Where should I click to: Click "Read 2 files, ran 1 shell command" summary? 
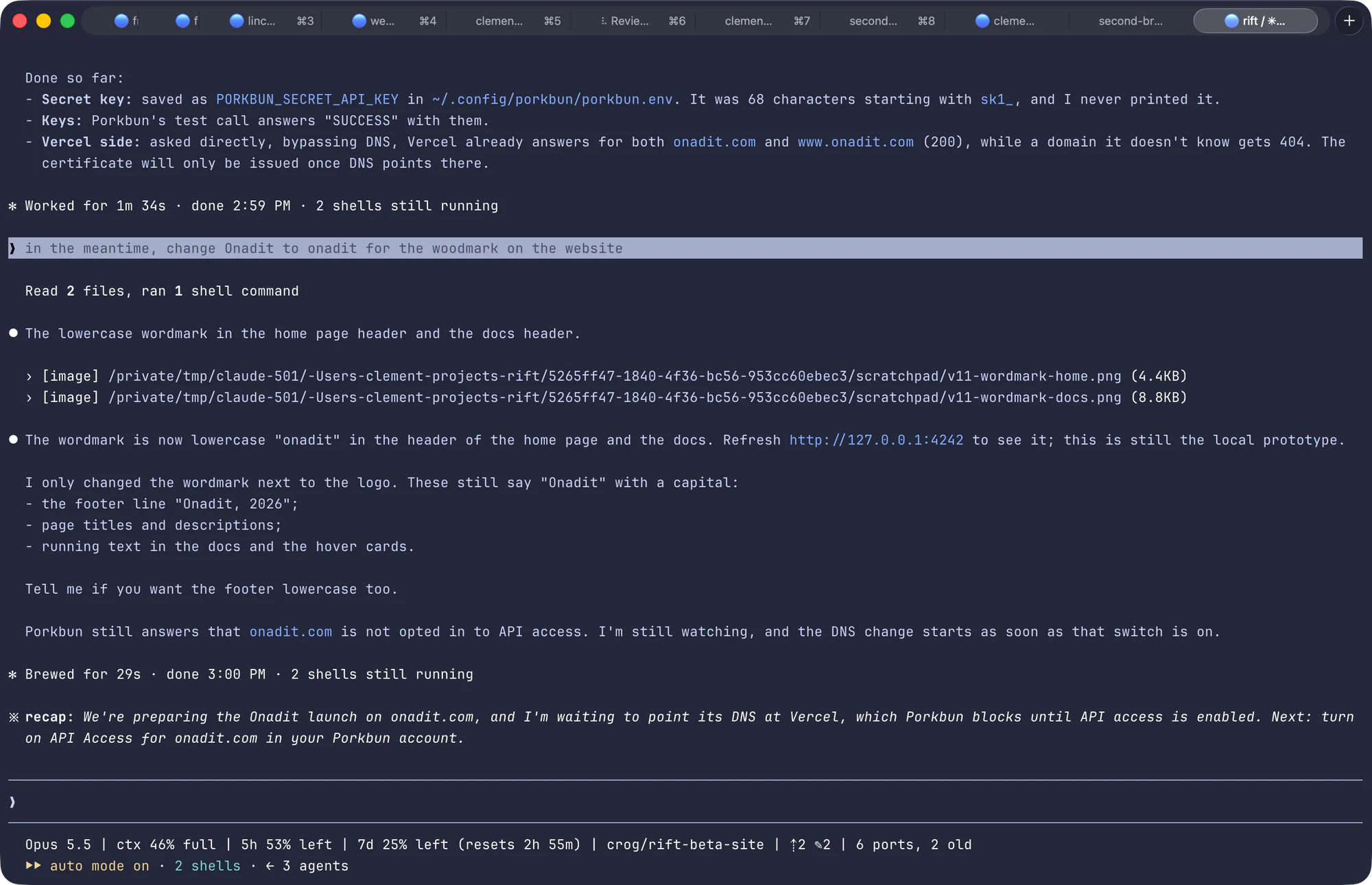tap(162, 291)
